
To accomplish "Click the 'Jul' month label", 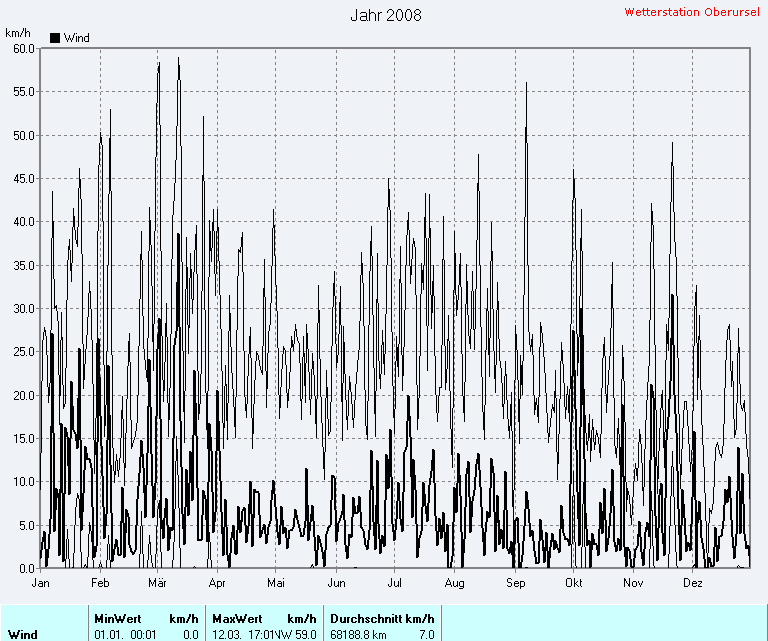I will coord(394,583).
